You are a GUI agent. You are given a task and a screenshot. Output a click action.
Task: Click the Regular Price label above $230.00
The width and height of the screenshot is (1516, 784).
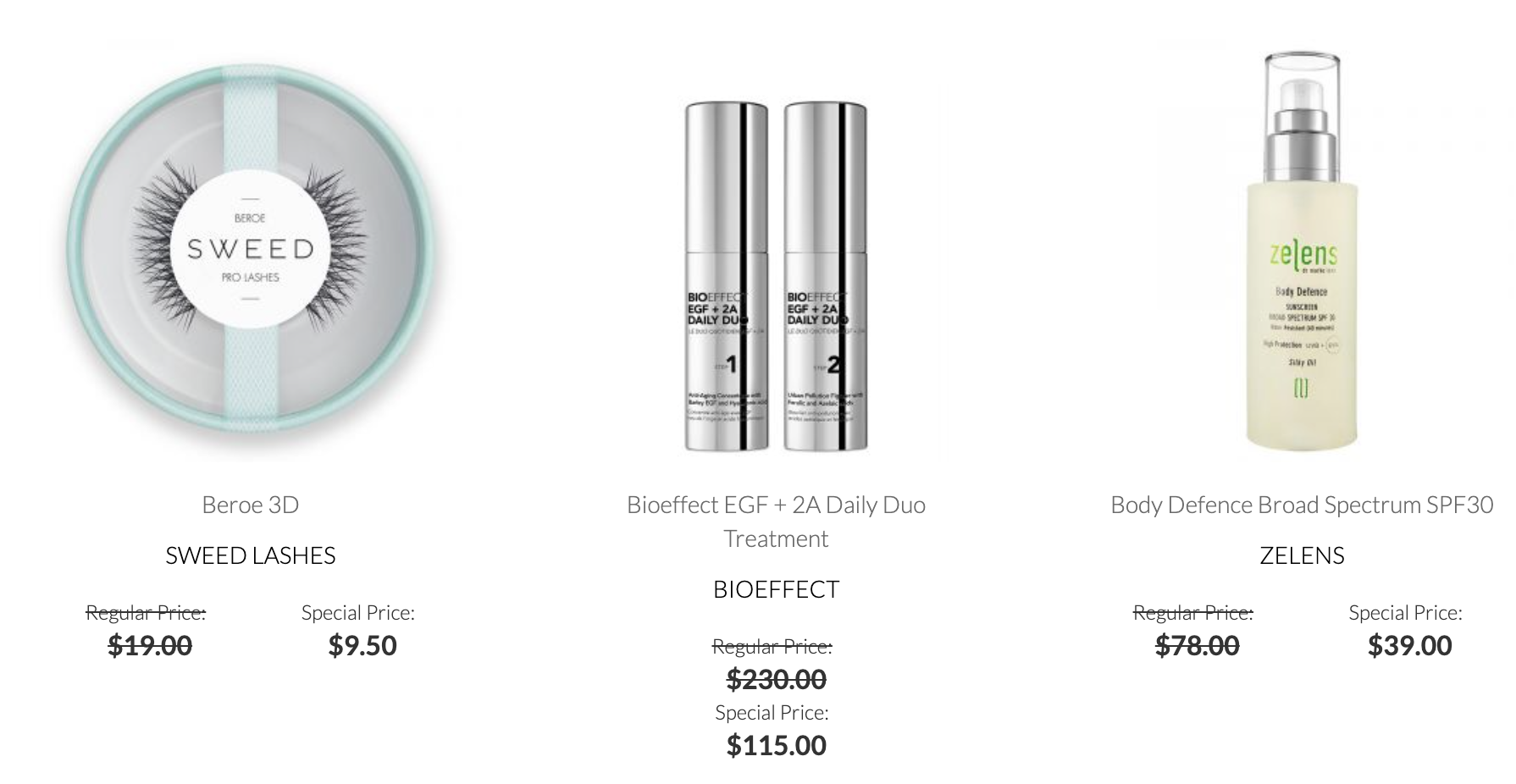click(772, 646)
